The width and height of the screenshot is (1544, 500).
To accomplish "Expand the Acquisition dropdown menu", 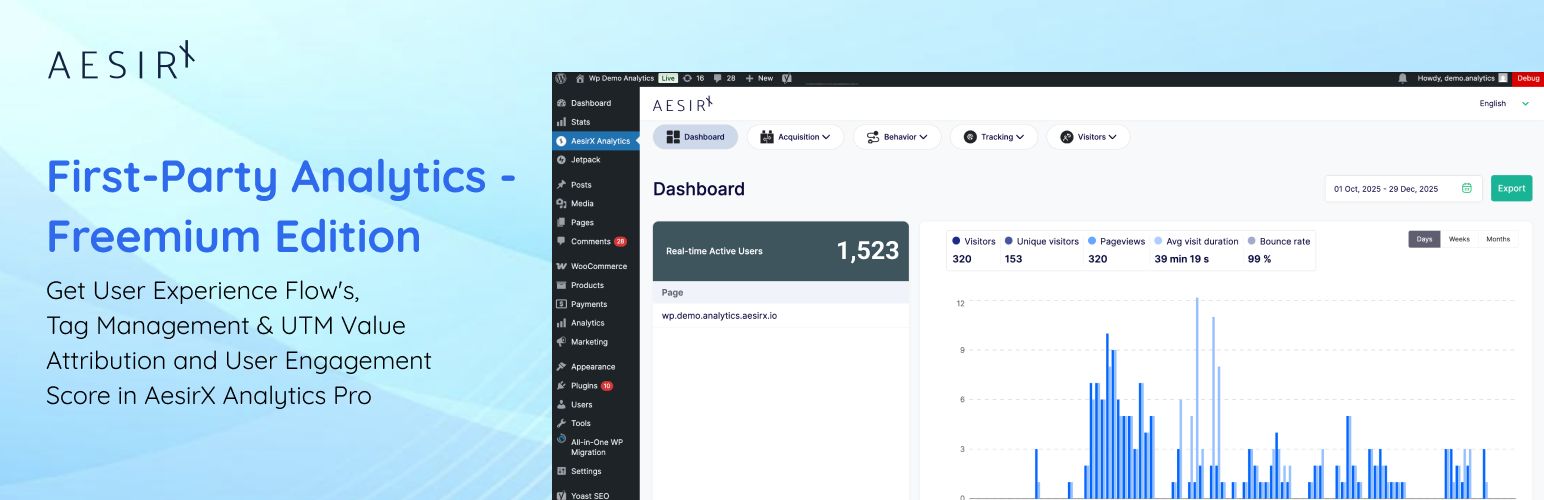I will tap(795, 137).
